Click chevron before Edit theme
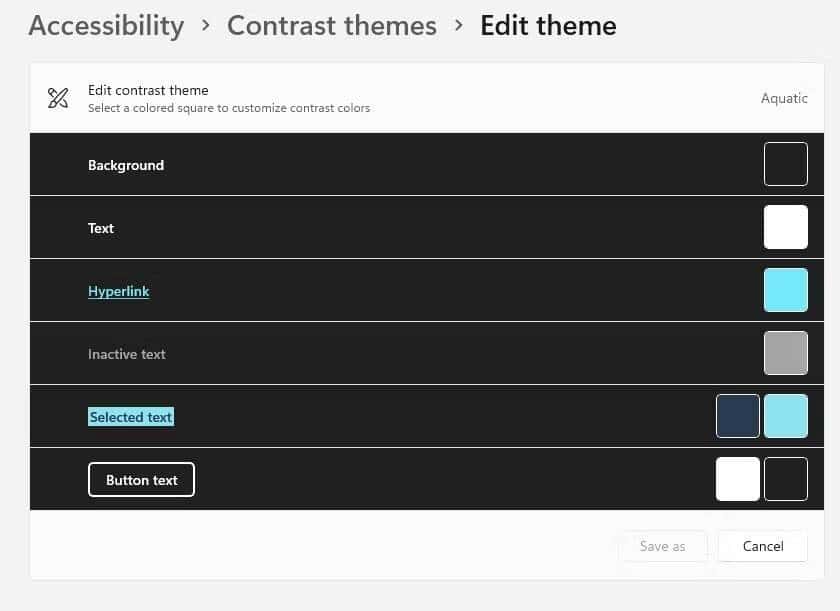Image resolution: width=840 pixels, height=611 pixels. [459, 25]
